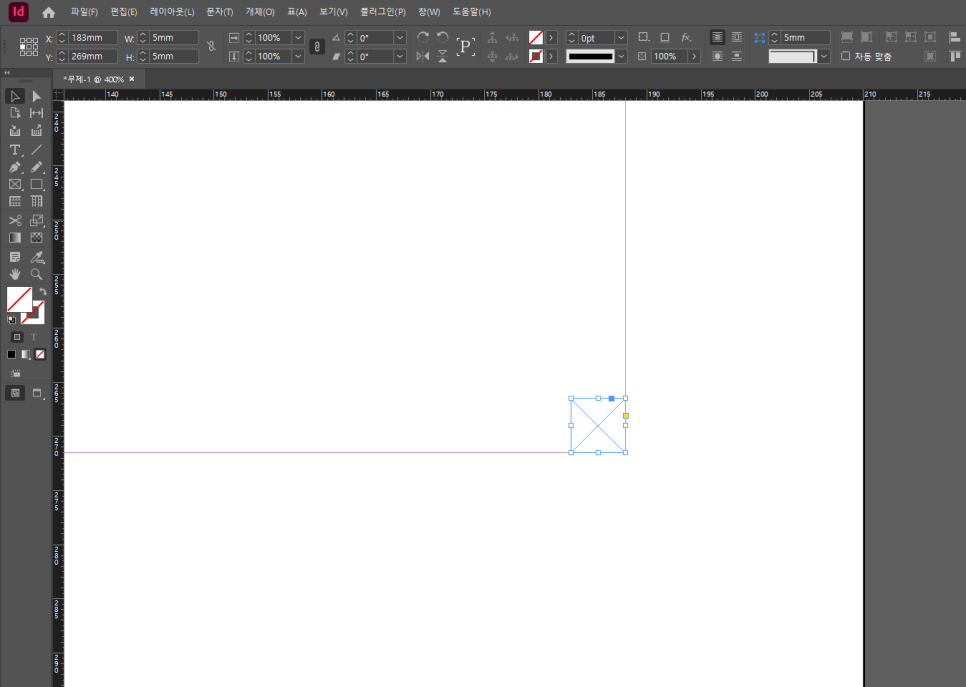Click the fill swatch in control bar
The width and height of the screenshot is (966, 687).
click(536, 38)
